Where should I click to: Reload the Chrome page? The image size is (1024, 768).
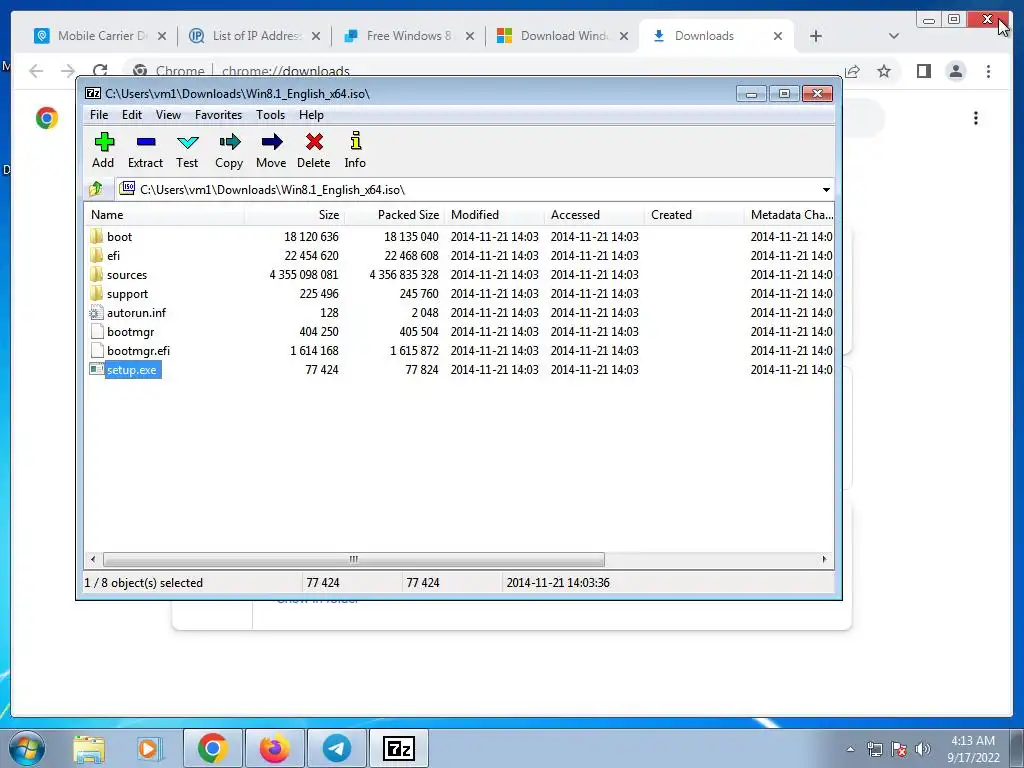(100, 71)
